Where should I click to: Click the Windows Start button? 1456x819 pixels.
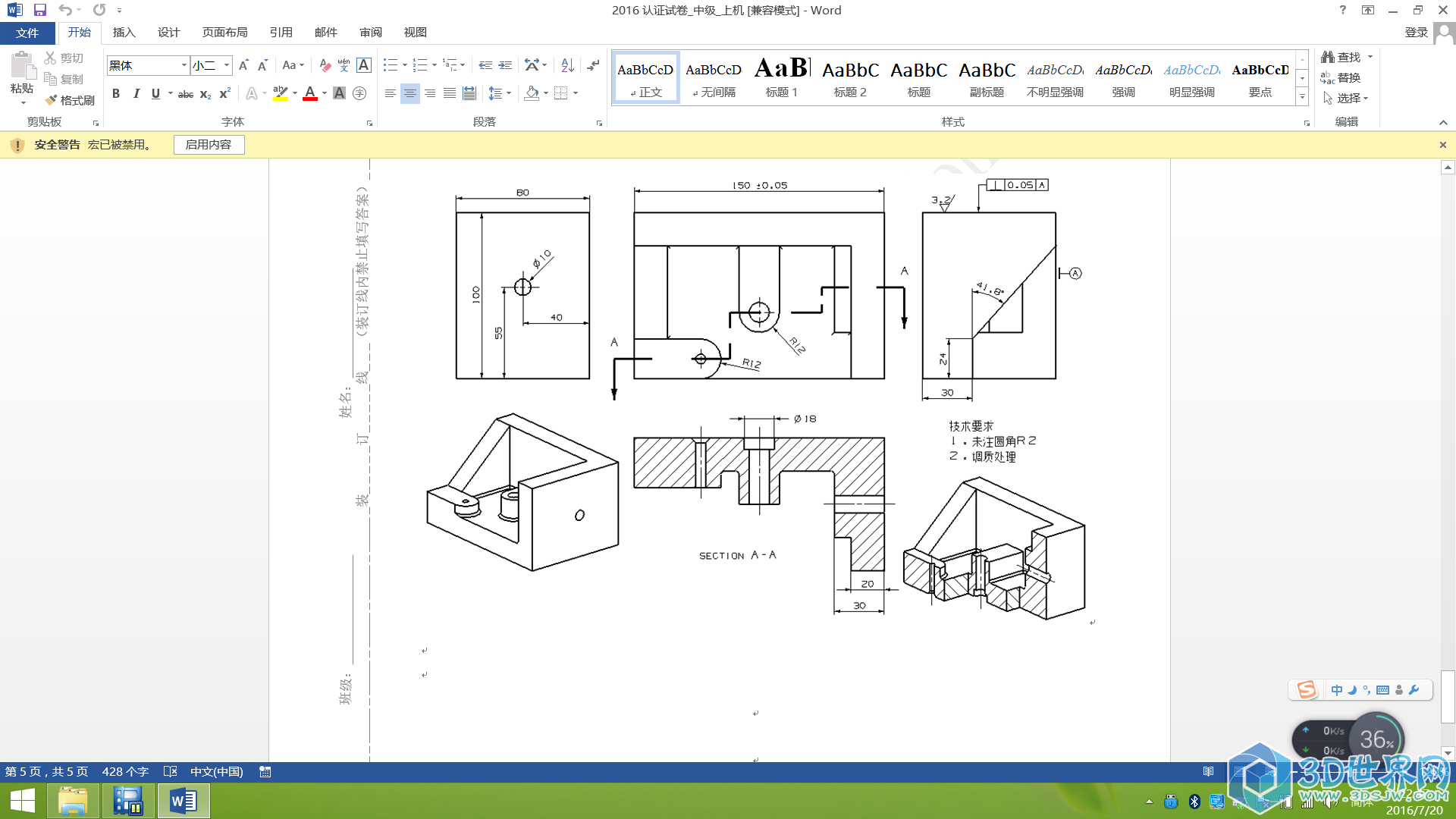click(x=23, y=801)
